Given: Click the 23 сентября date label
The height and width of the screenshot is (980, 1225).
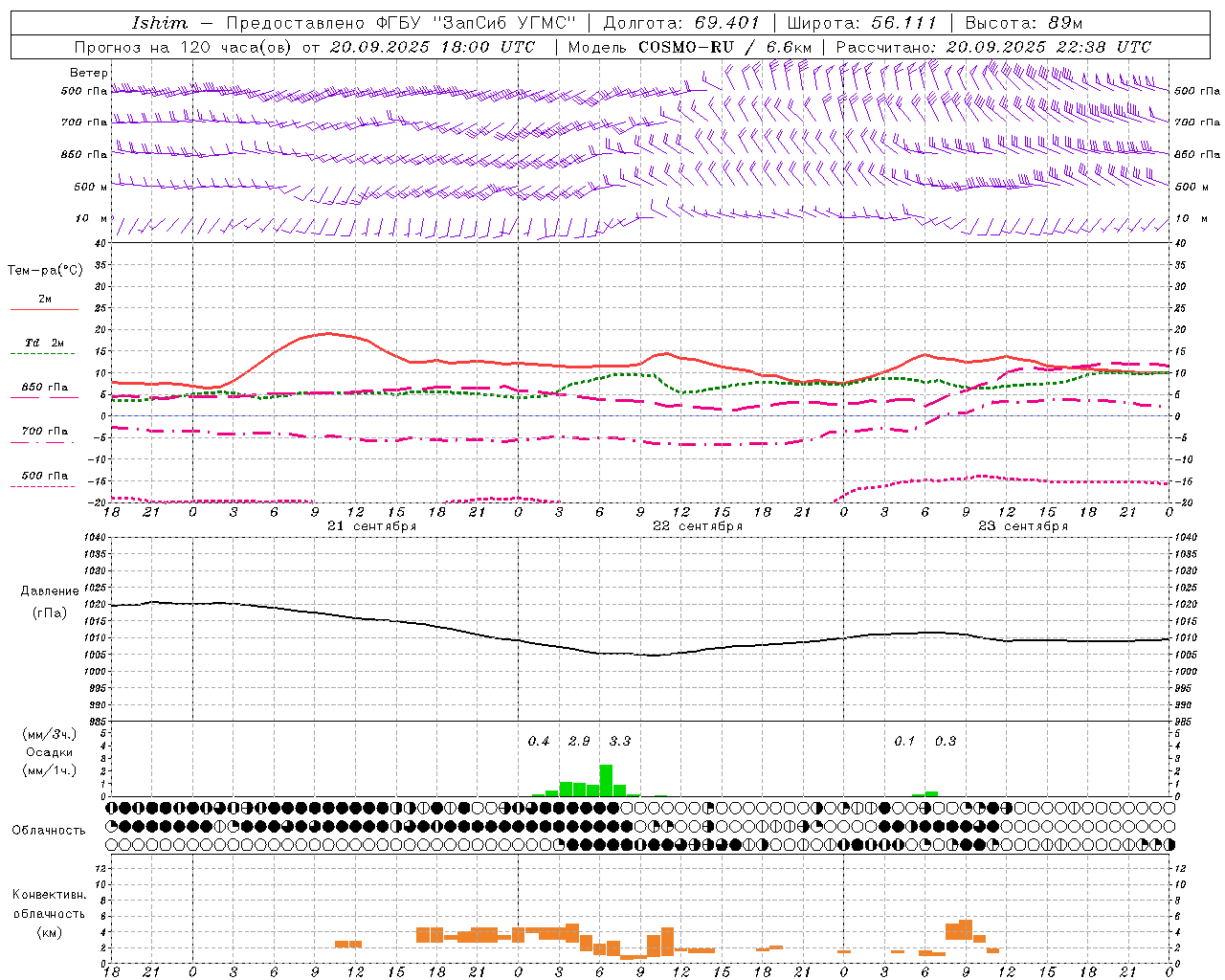Looking at the screenshot, I should 1023,526.
